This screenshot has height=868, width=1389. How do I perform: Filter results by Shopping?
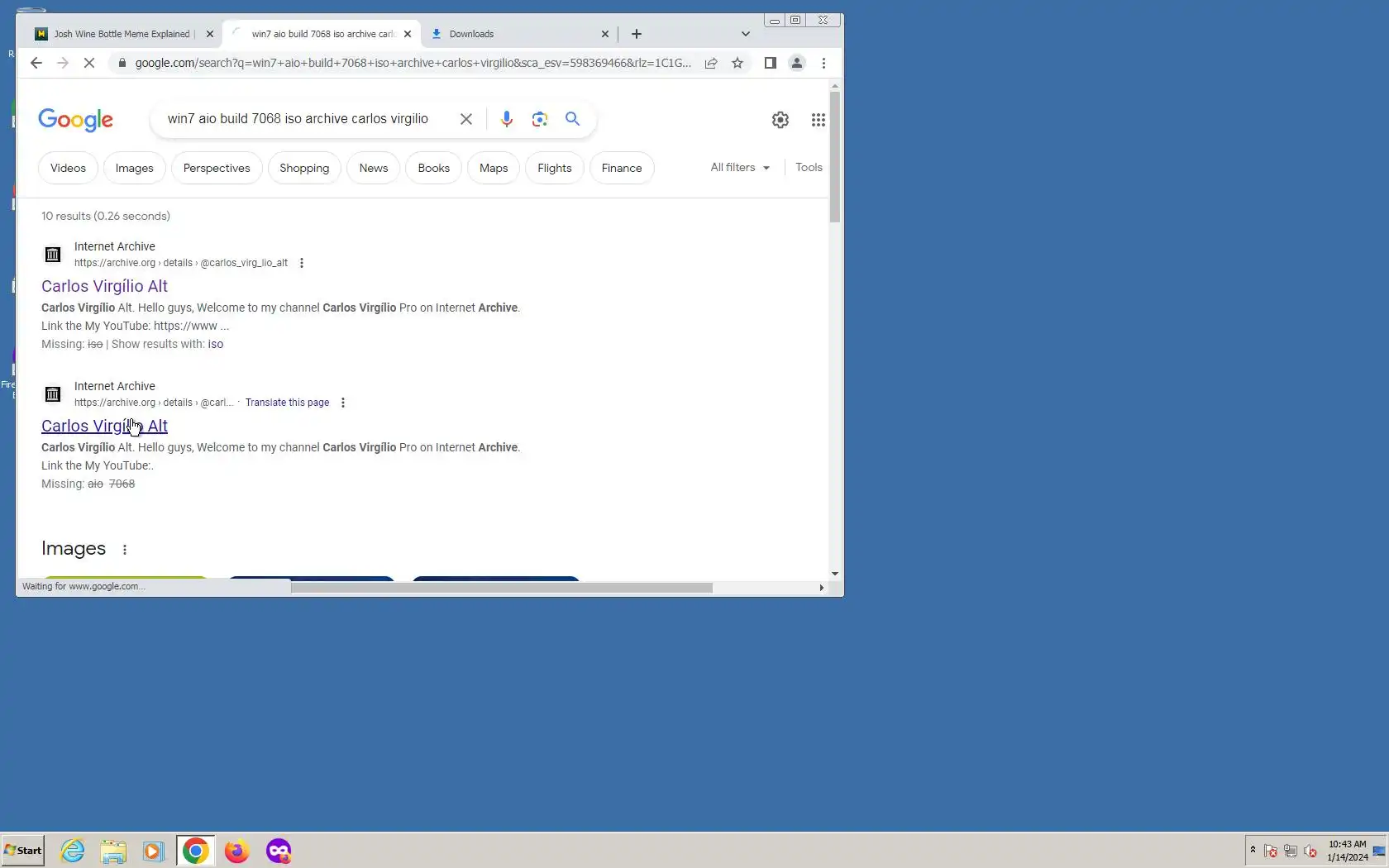coord(304,168)
